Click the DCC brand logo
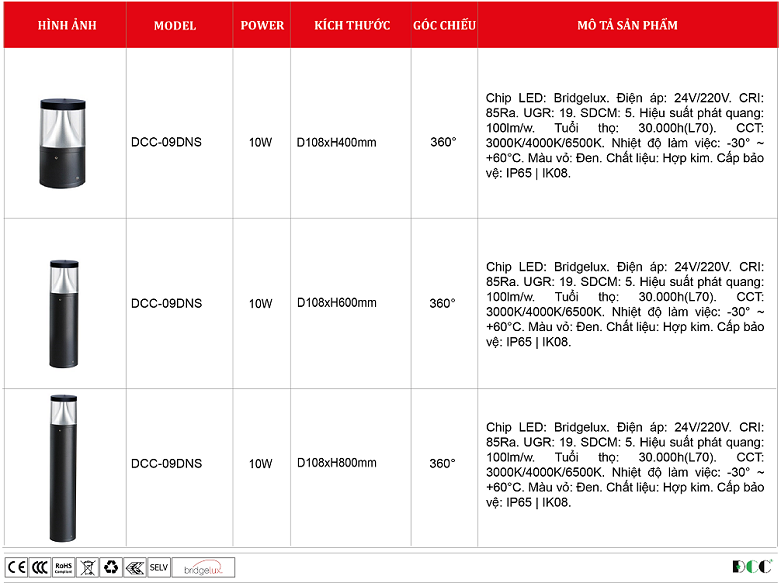 tap(752, 567)
